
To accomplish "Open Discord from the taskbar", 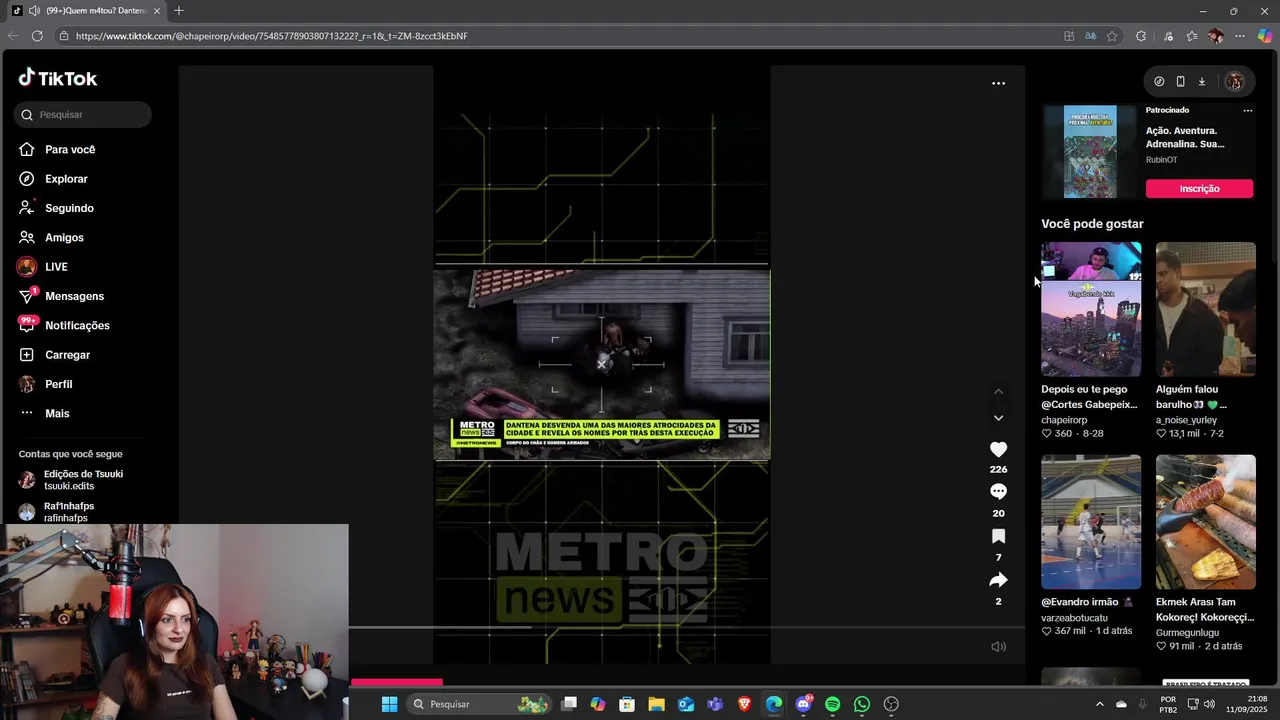I will (x=803, y=704).
